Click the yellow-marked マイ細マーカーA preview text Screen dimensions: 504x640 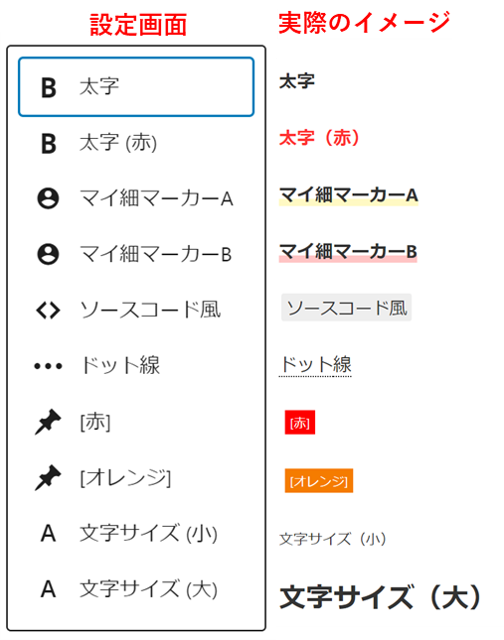point(349,196)
